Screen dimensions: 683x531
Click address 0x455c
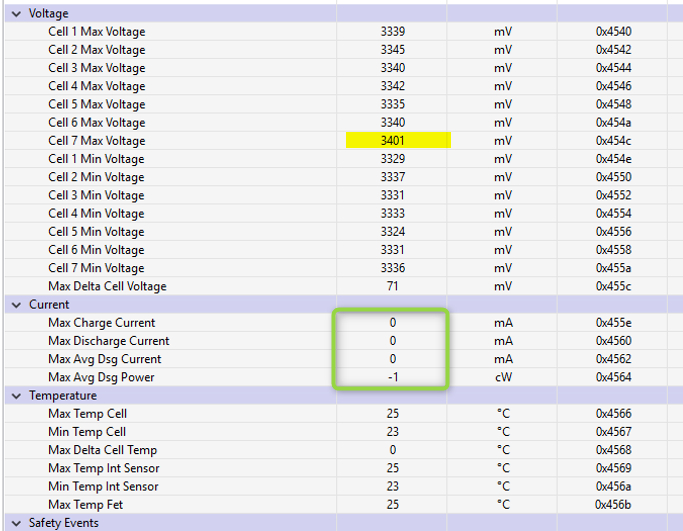coord(613,286)
